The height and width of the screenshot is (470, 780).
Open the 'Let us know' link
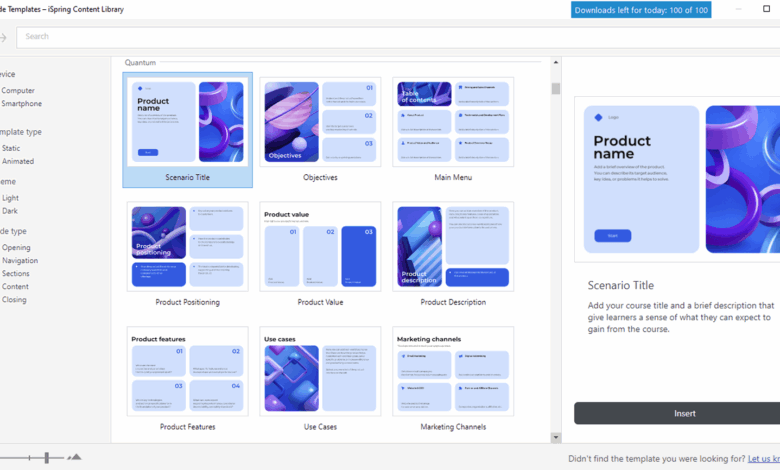tap(764, 459)
